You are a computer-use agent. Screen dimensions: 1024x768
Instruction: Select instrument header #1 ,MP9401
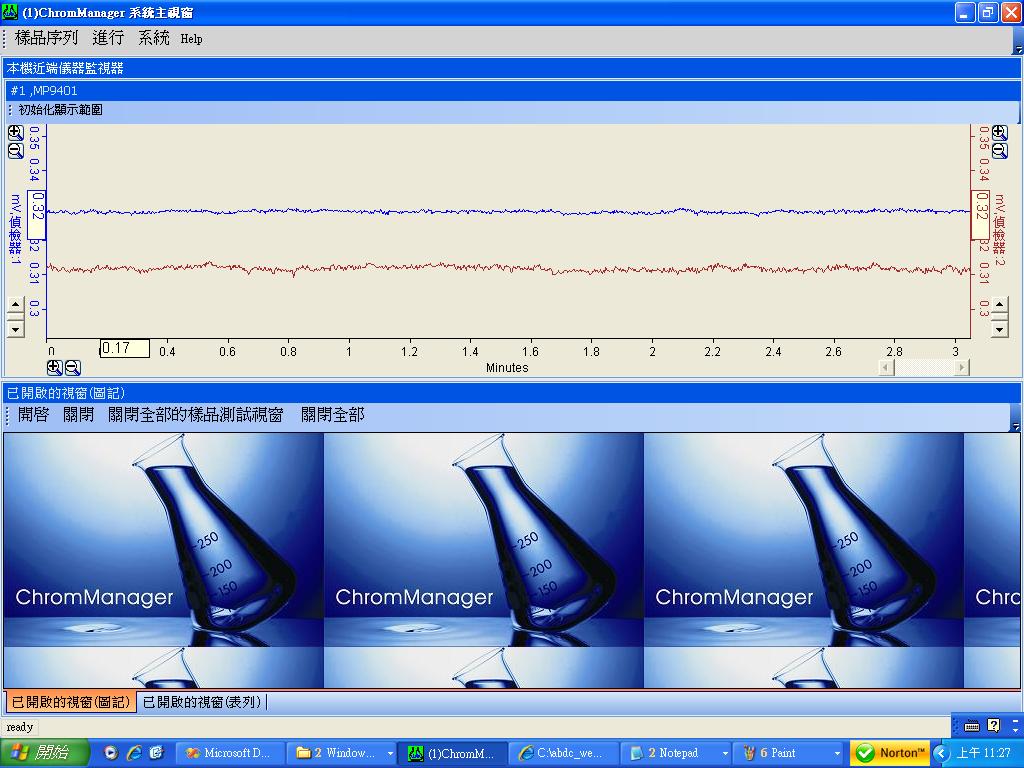pos(512,91)
